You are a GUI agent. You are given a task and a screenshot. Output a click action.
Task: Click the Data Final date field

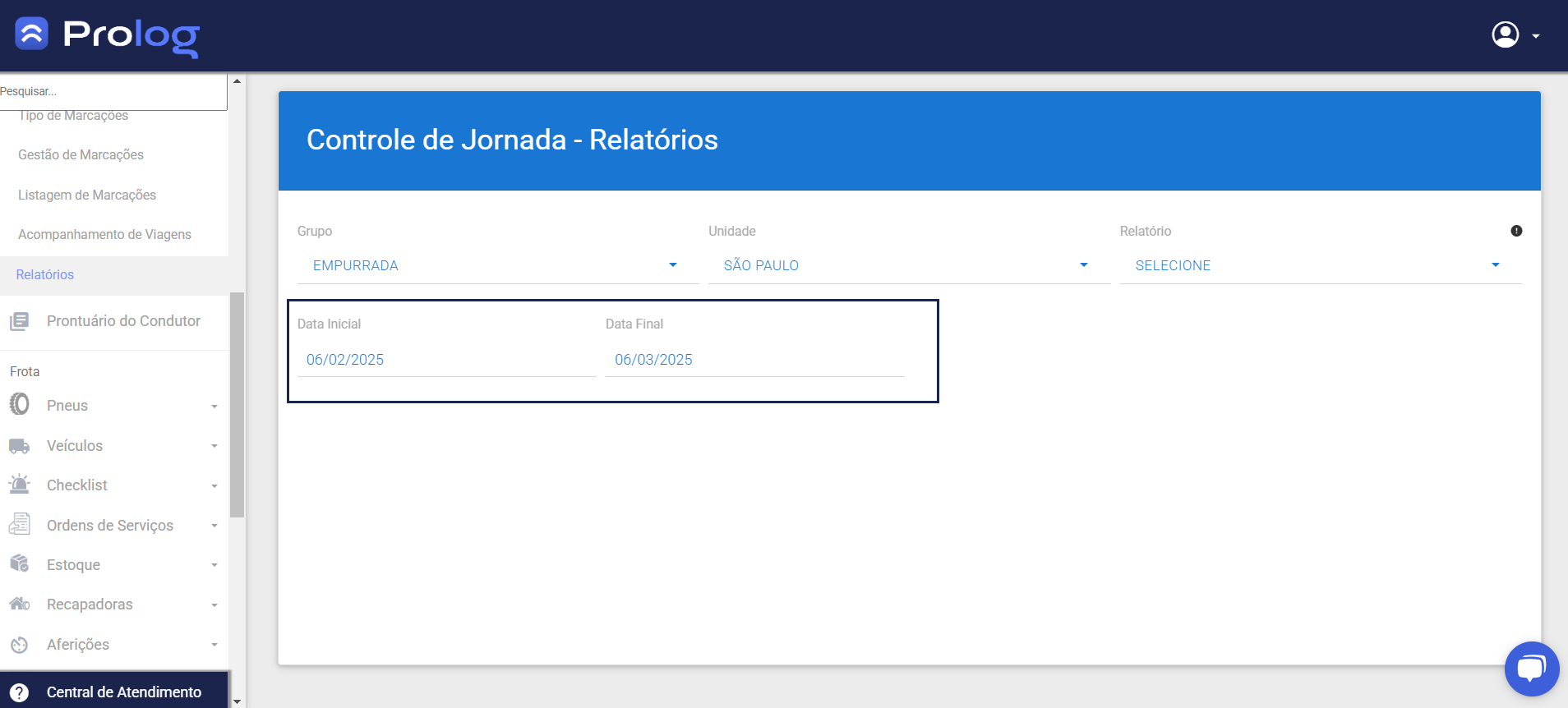[754, 360]
